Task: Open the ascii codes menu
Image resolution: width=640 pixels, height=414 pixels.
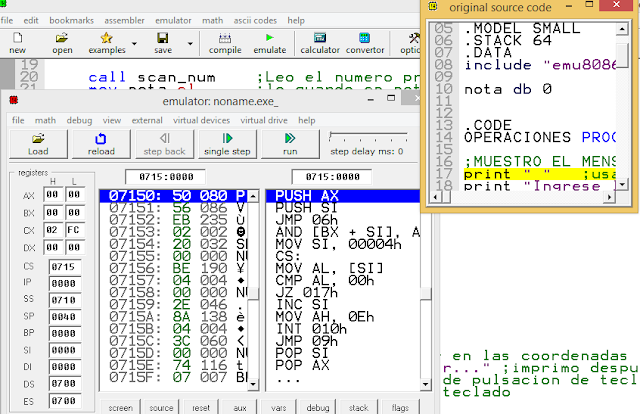Action: 255,20
